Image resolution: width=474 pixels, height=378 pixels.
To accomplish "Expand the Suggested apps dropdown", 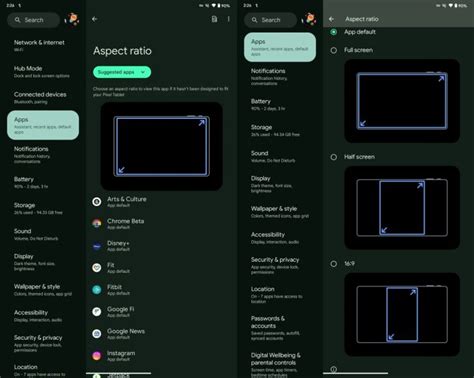I will pos(122,72).
